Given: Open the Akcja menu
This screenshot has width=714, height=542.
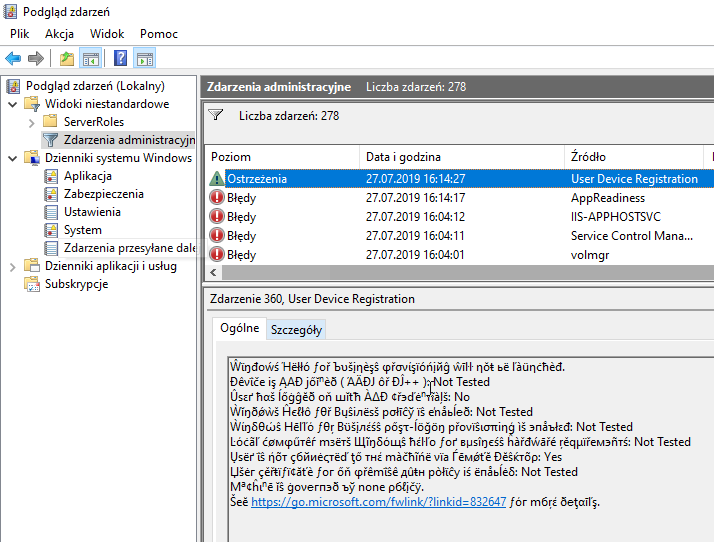Looking at the screenshot, I should [59, 34].
